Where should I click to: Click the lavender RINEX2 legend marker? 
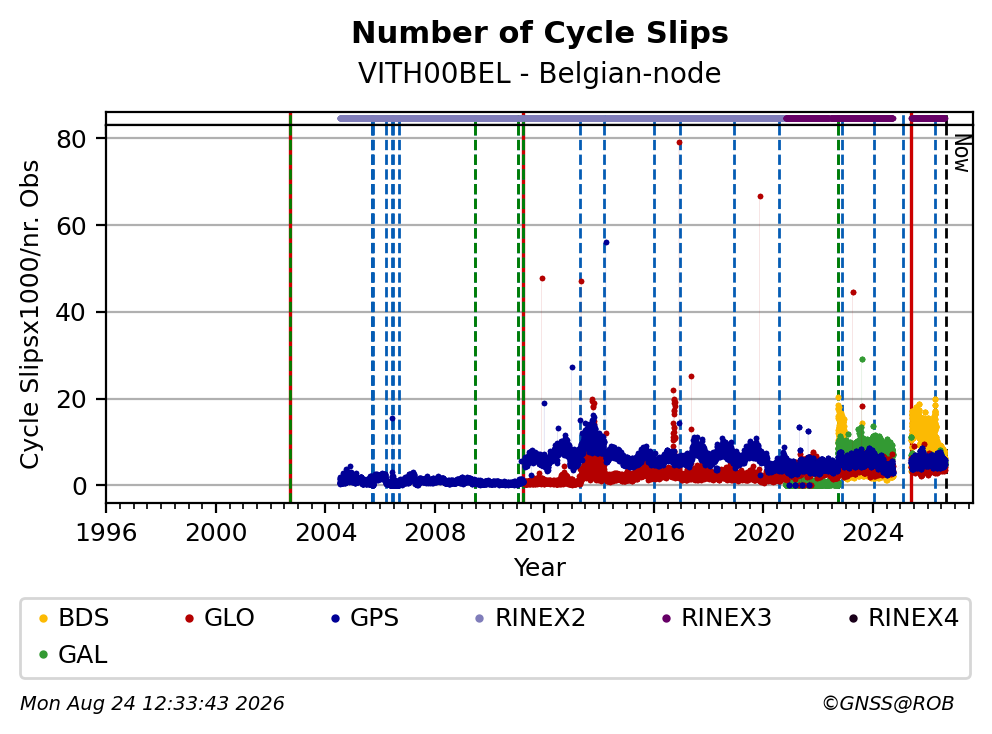[x=480, y=618]
